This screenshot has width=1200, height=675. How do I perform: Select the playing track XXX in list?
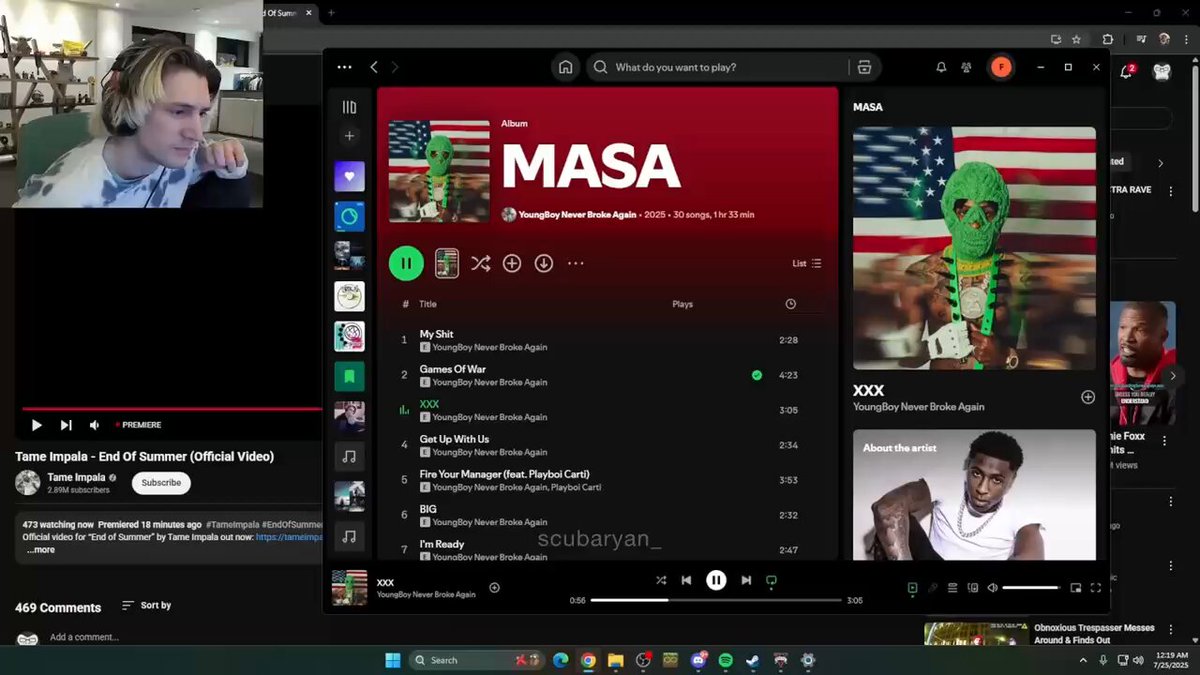[429, 404]
